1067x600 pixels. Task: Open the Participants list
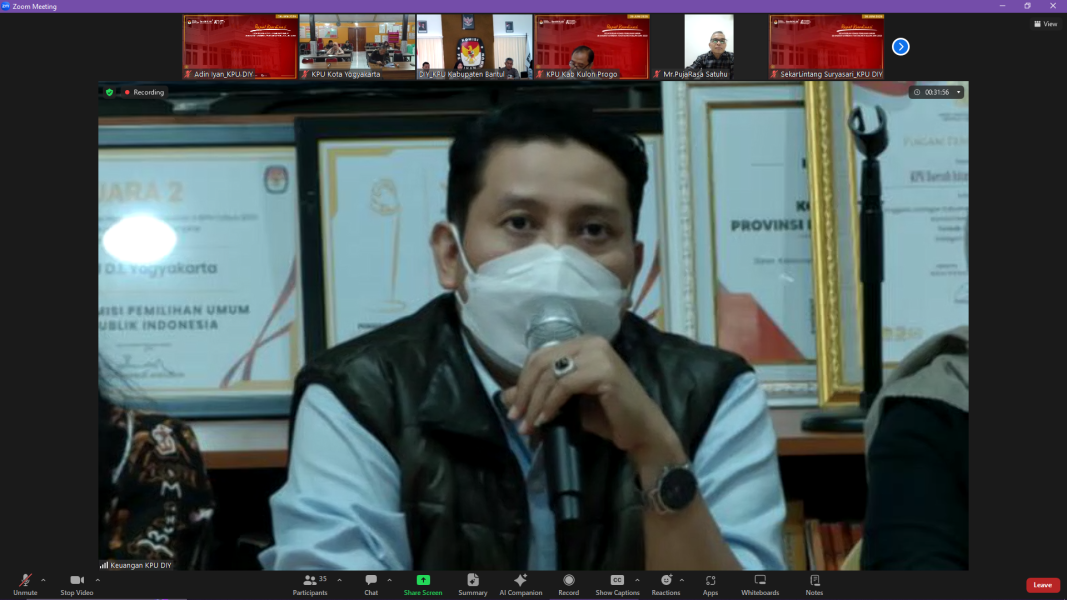(310, 584)
